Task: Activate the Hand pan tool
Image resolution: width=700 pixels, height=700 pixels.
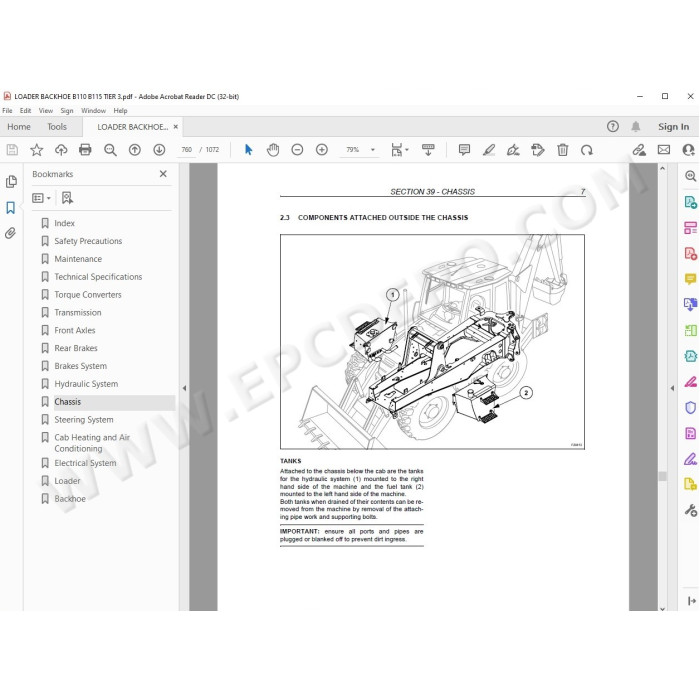Action: (x=273, y=150)
